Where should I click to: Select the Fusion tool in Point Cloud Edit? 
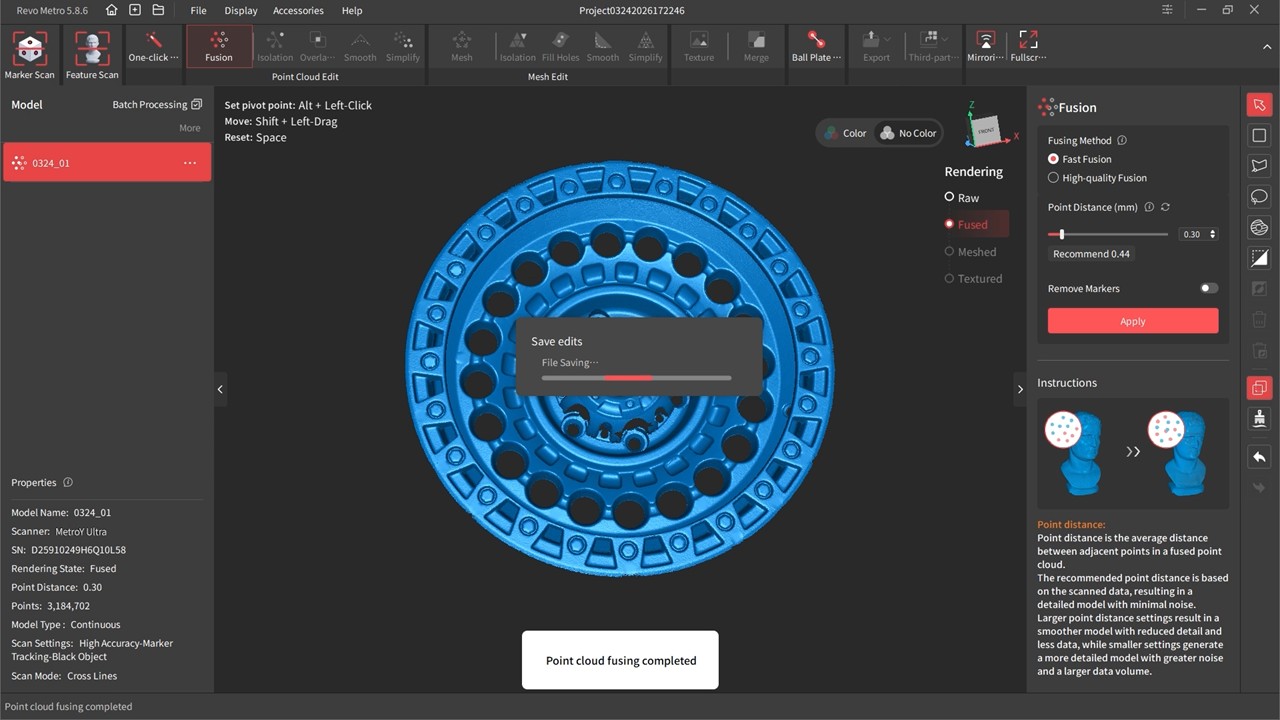[219, 47]
